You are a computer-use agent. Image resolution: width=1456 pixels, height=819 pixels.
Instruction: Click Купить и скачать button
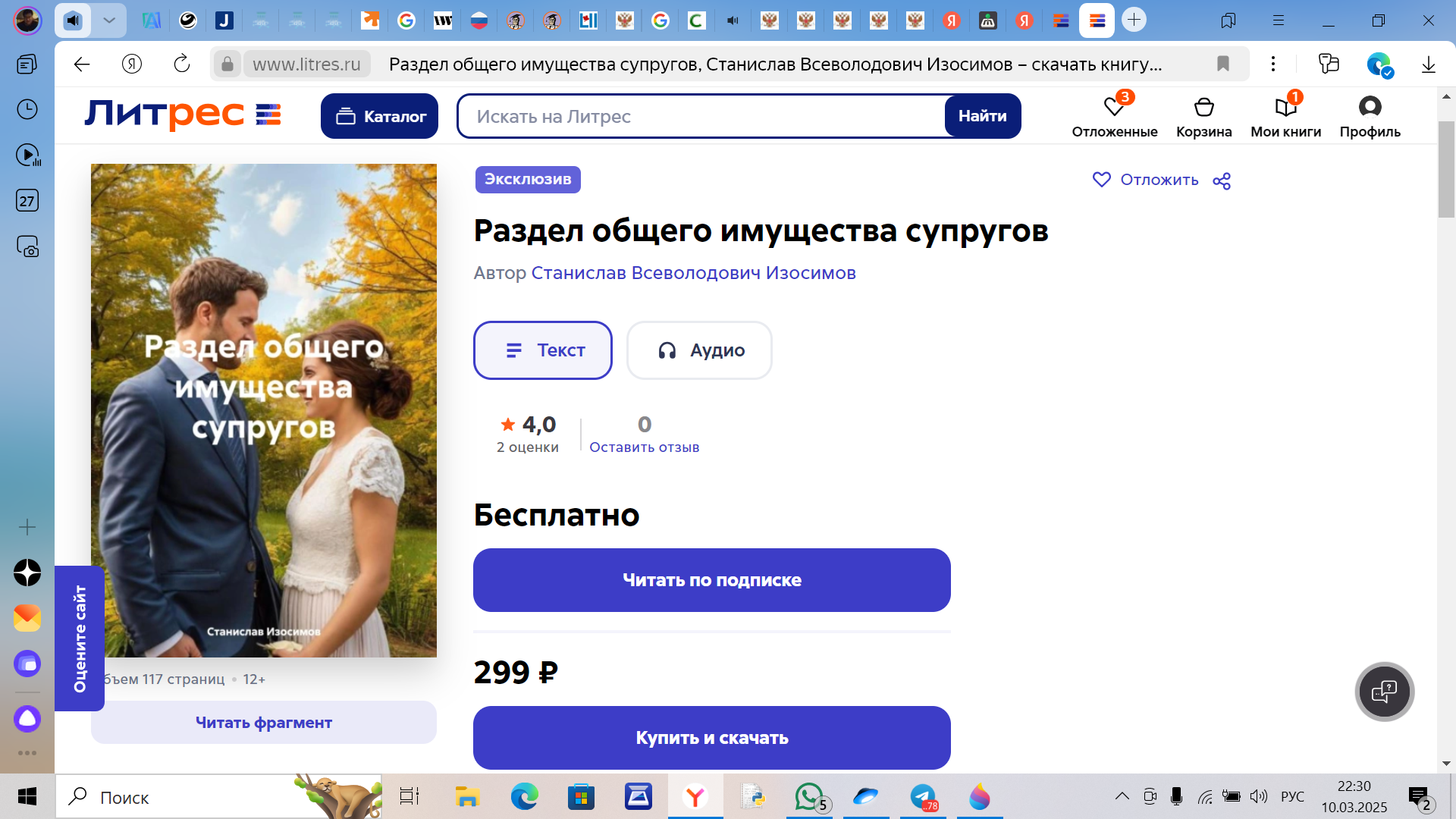click(x=711, y=738)
